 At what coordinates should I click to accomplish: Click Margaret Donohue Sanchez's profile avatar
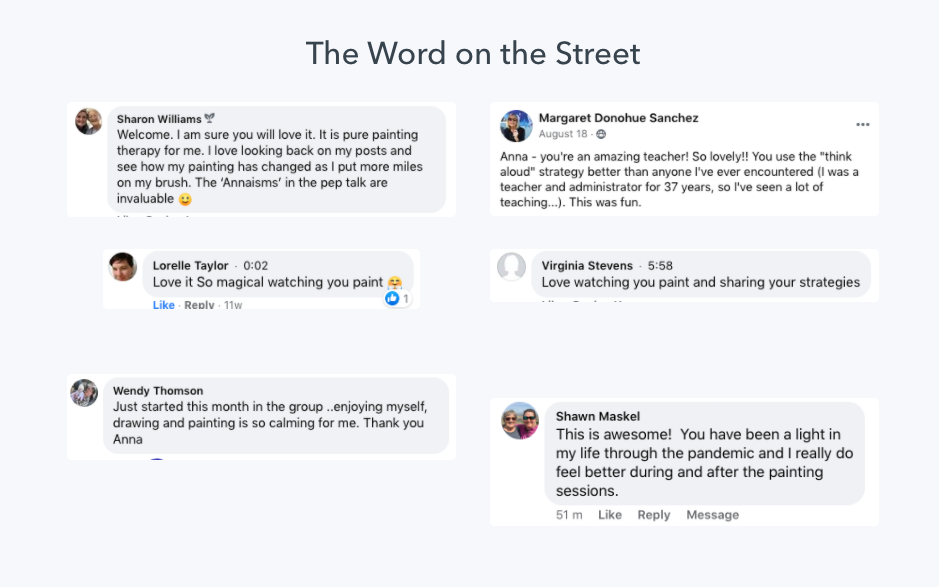click(516, 126)
